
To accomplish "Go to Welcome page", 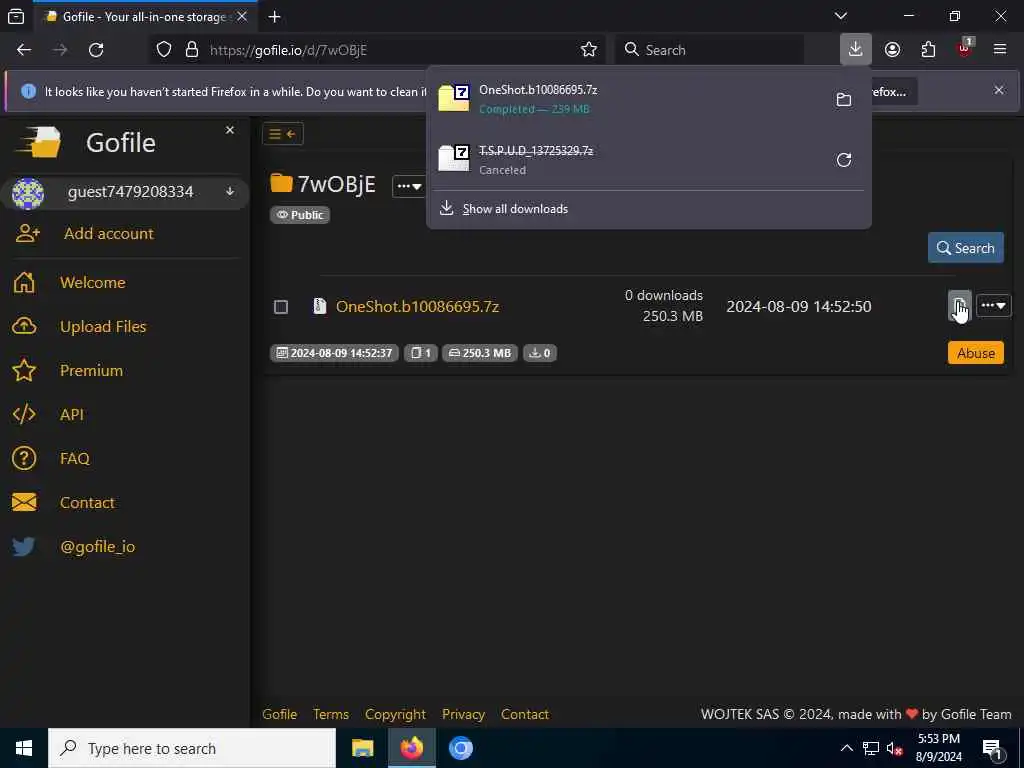I will (93, 283).
